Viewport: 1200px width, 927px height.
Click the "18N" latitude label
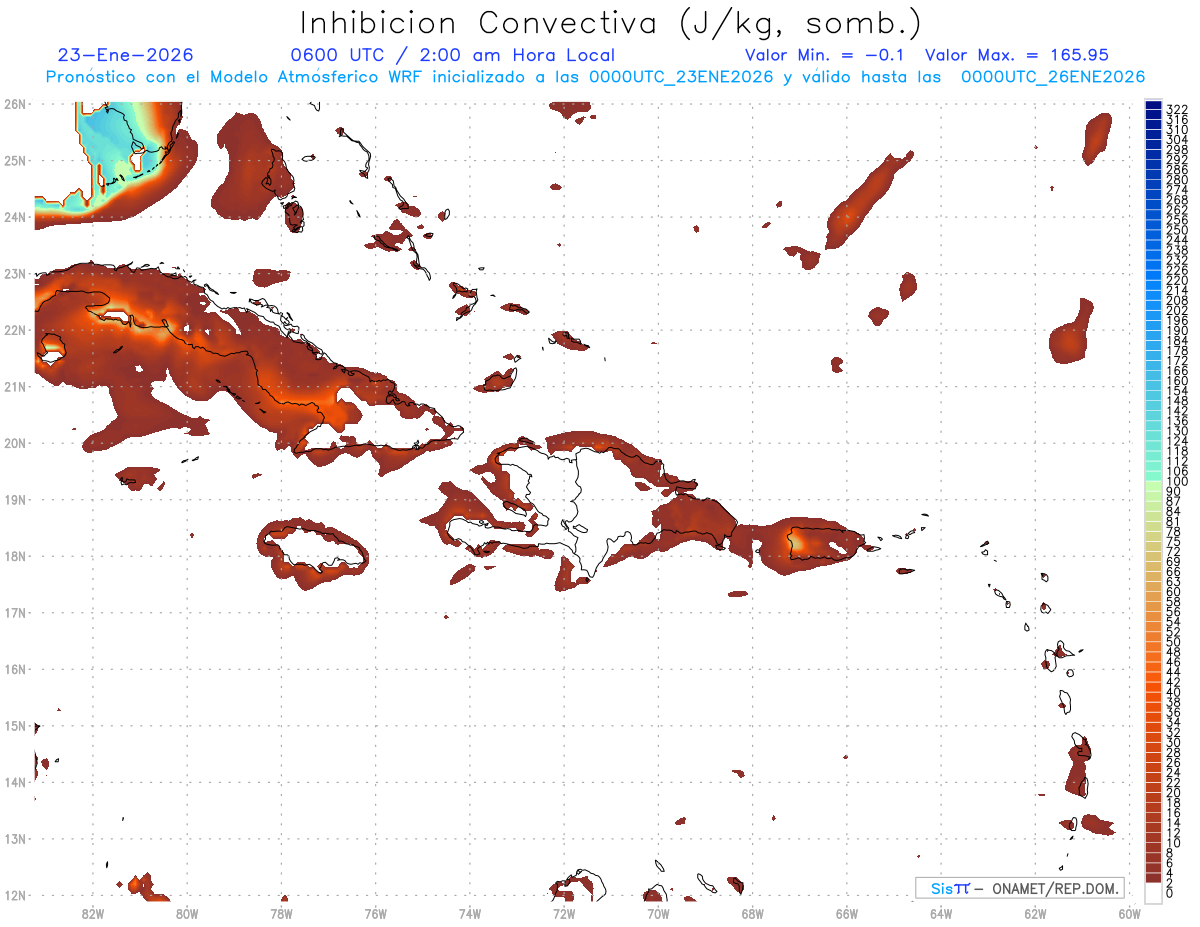point(15,556)
